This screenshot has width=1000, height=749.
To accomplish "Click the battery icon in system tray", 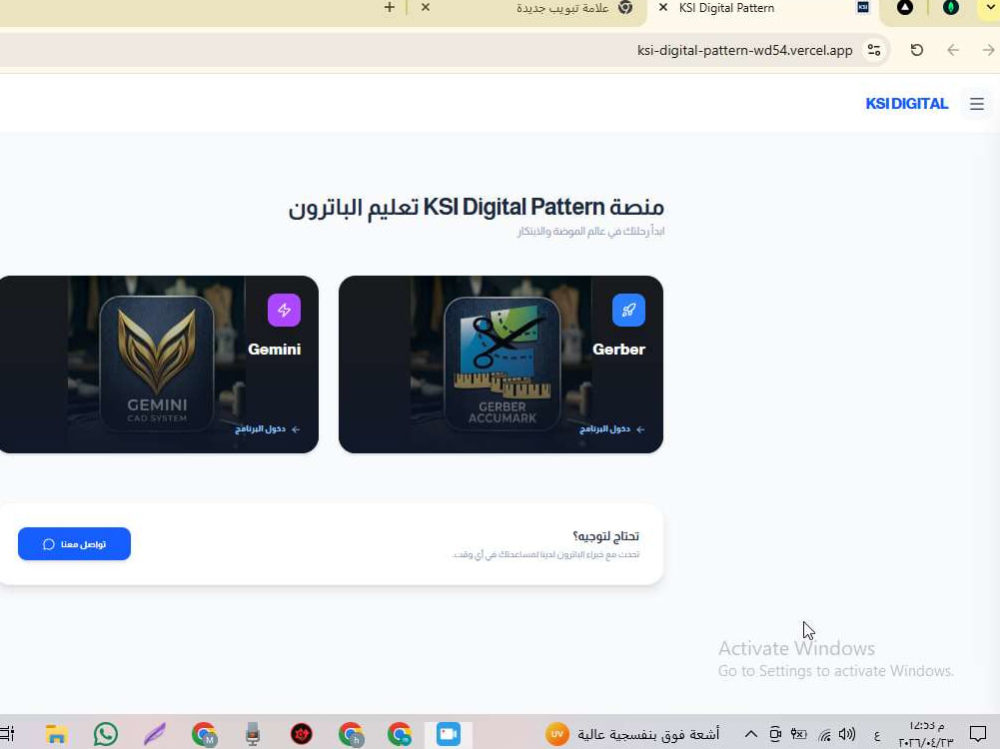I will (x=798, y=734).
